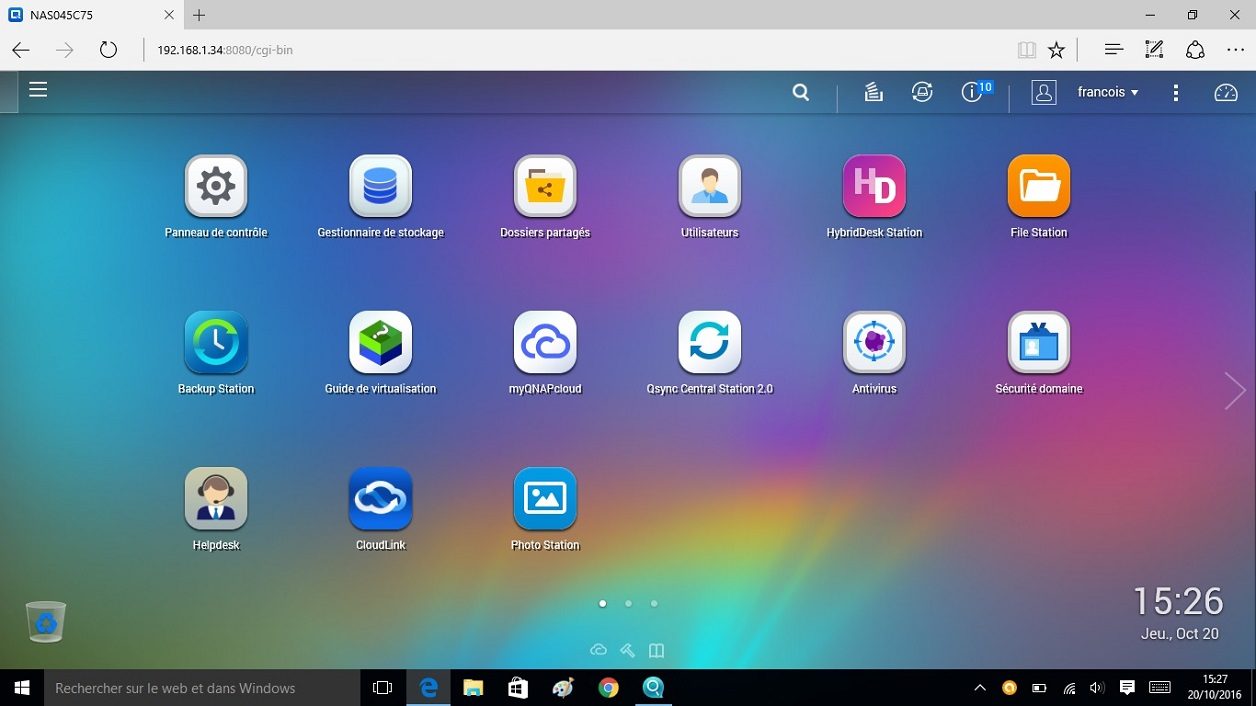Add page to favorites star
The image size is (1256, 706).
pos(1056,50)
